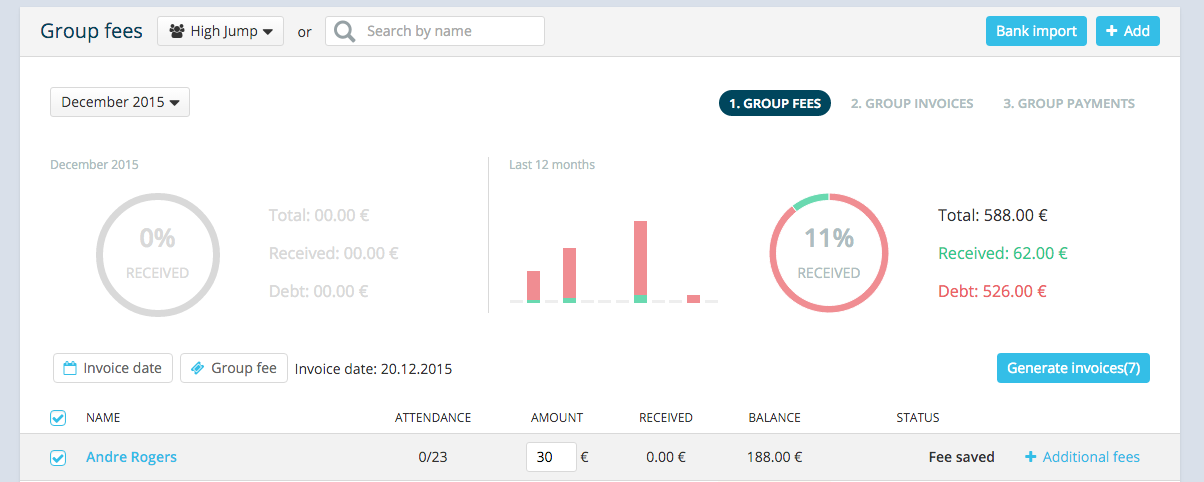Click the AMOUNT column header
The image size is (1204, 482).
click(557, 418)
